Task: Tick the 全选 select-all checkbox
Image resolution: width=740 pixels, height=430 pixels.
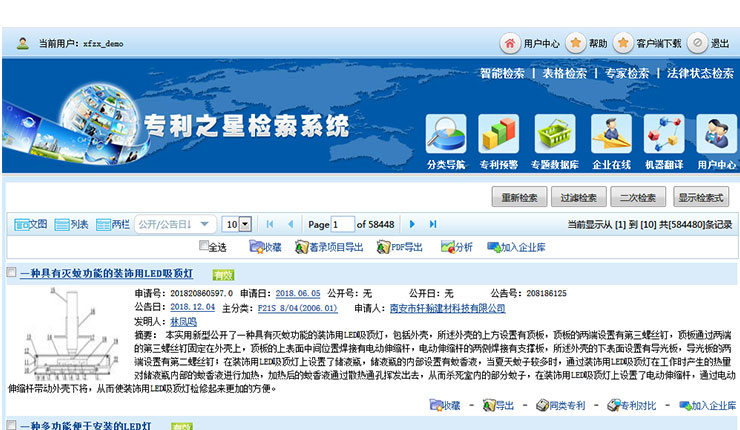Action: pyautogui.click(x=204, y=246)
